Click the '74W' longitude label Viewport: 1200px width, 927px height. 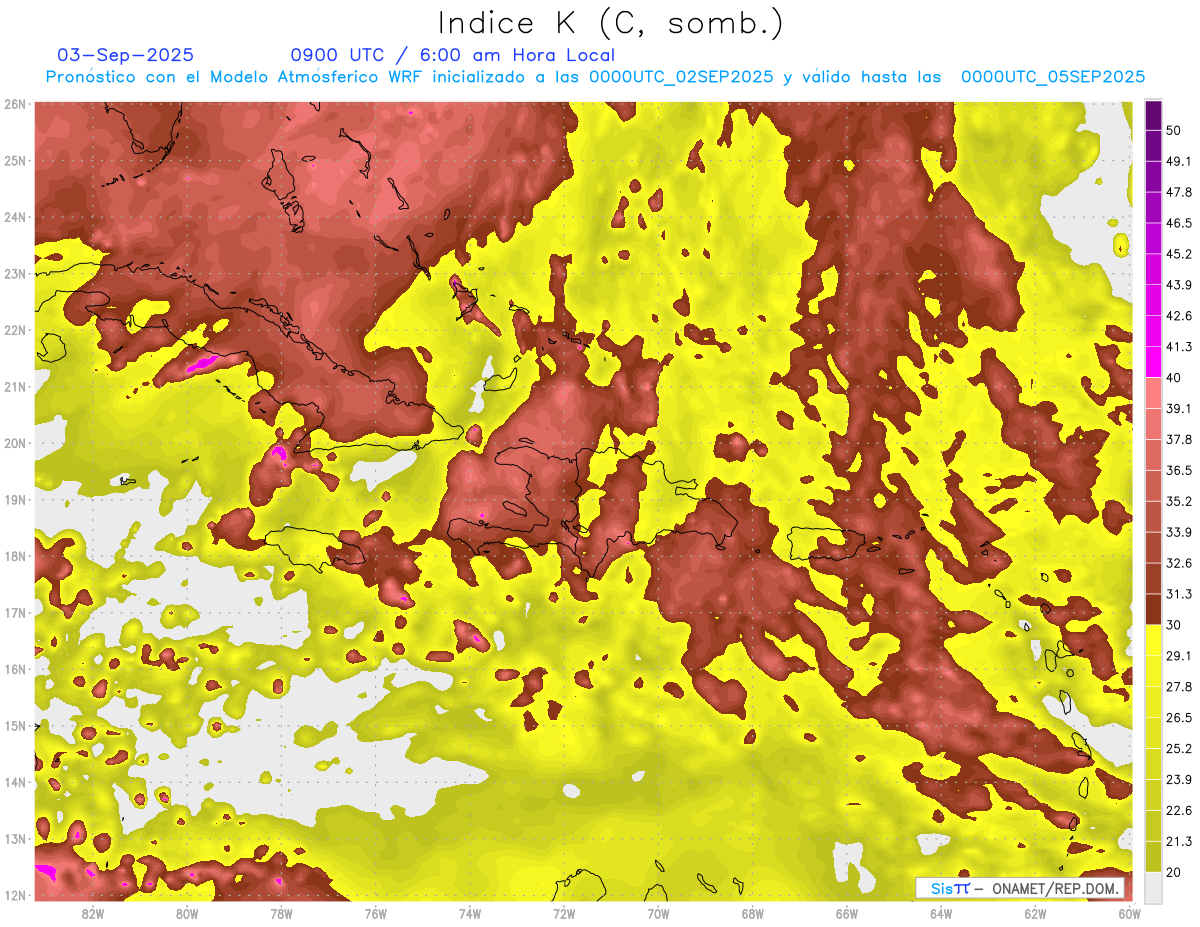coord(469,913)
